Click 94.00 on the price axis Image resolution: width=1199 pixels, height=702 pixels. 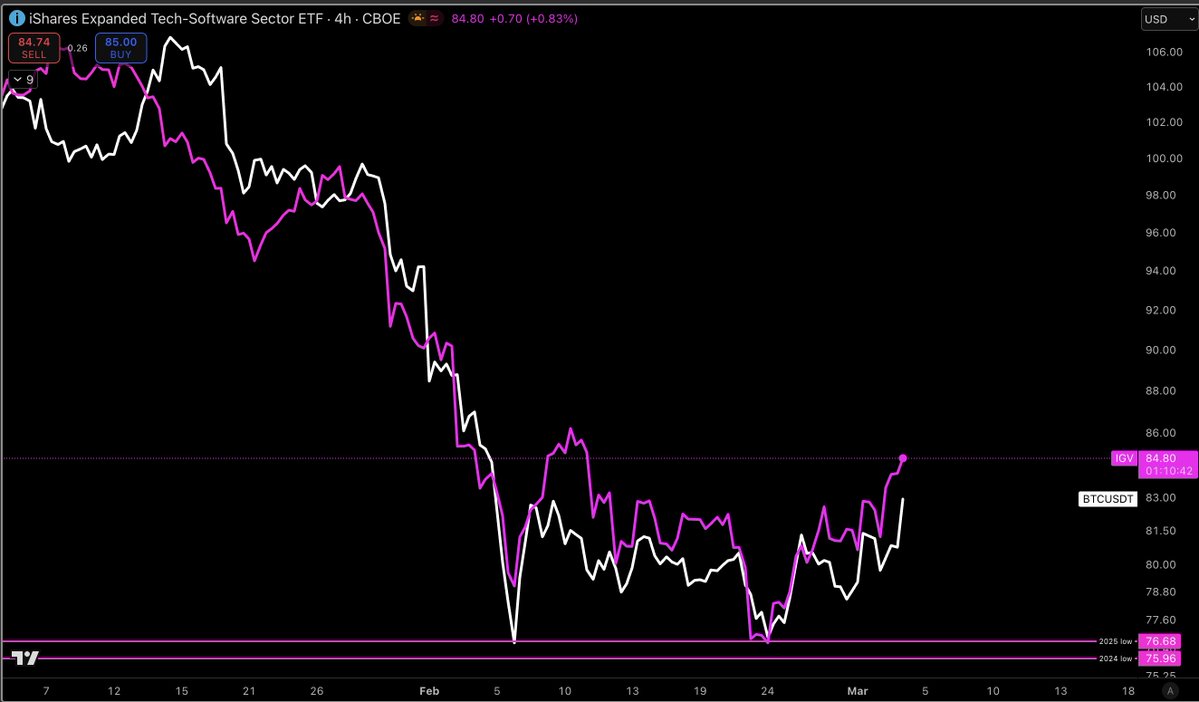[1162, 270]
